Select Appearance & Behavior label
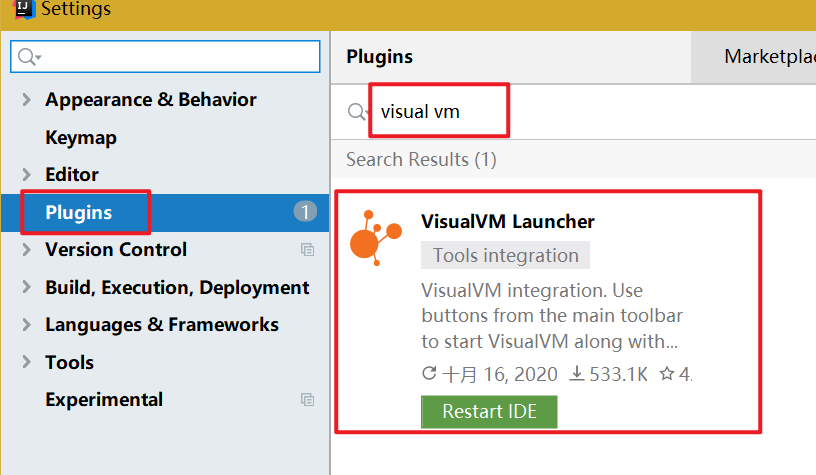816x475 pixels. tap(151, 99)
